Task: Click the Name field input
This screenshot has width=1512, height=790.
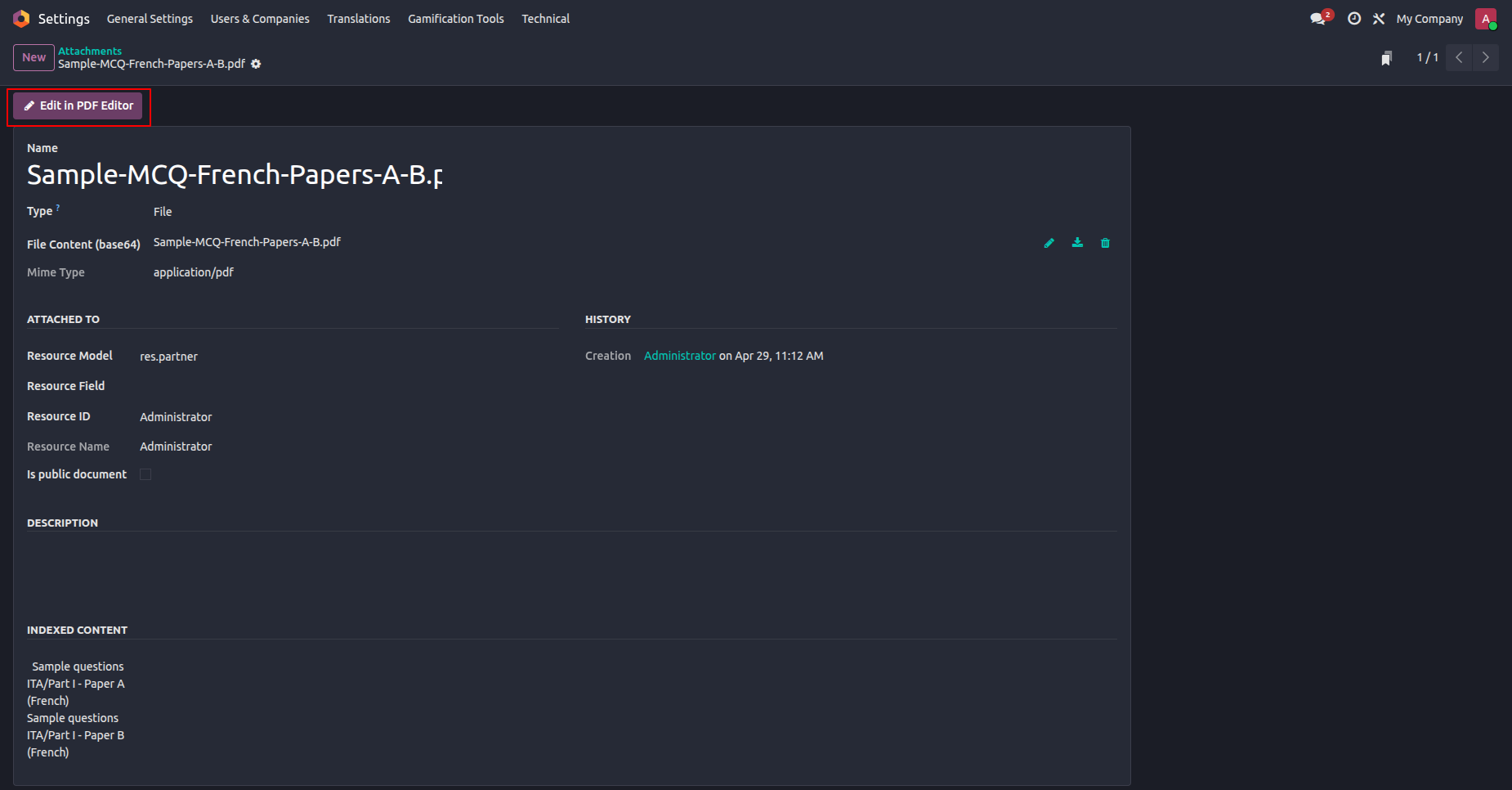Action: point(235,174)
